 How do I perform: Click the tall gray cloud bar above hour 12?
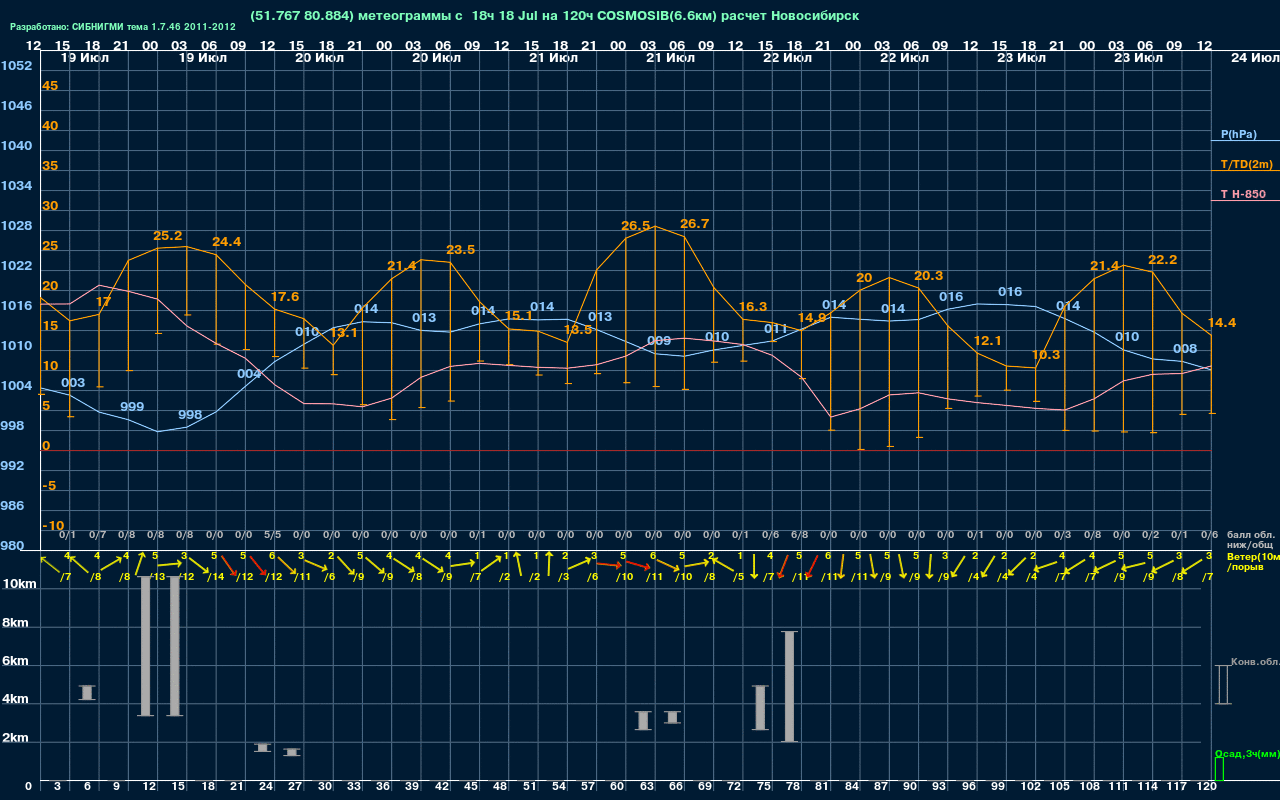[x=146, y=646]
